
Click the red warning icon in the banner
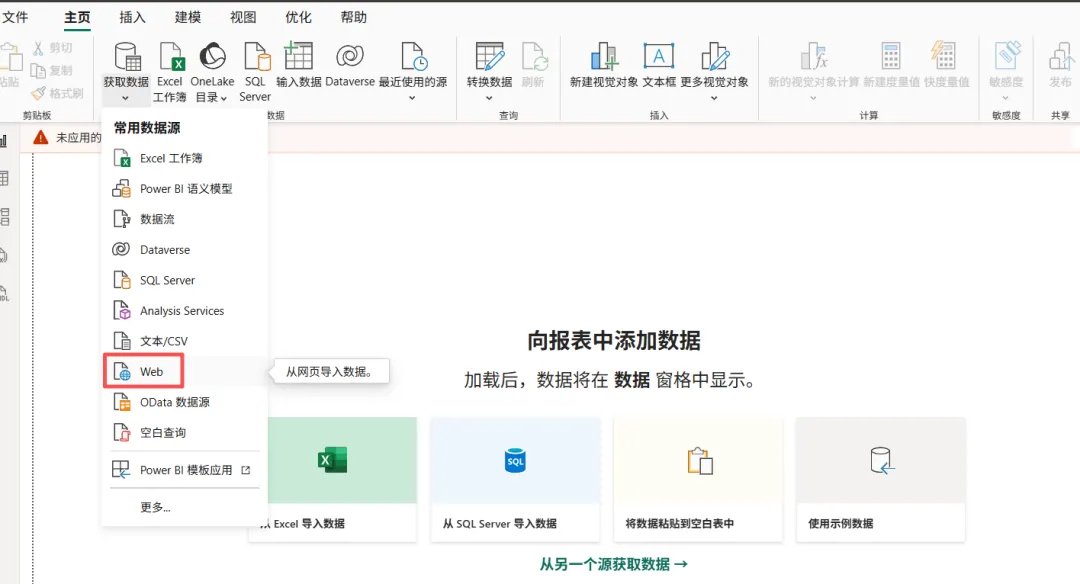[x=41, y=138]
